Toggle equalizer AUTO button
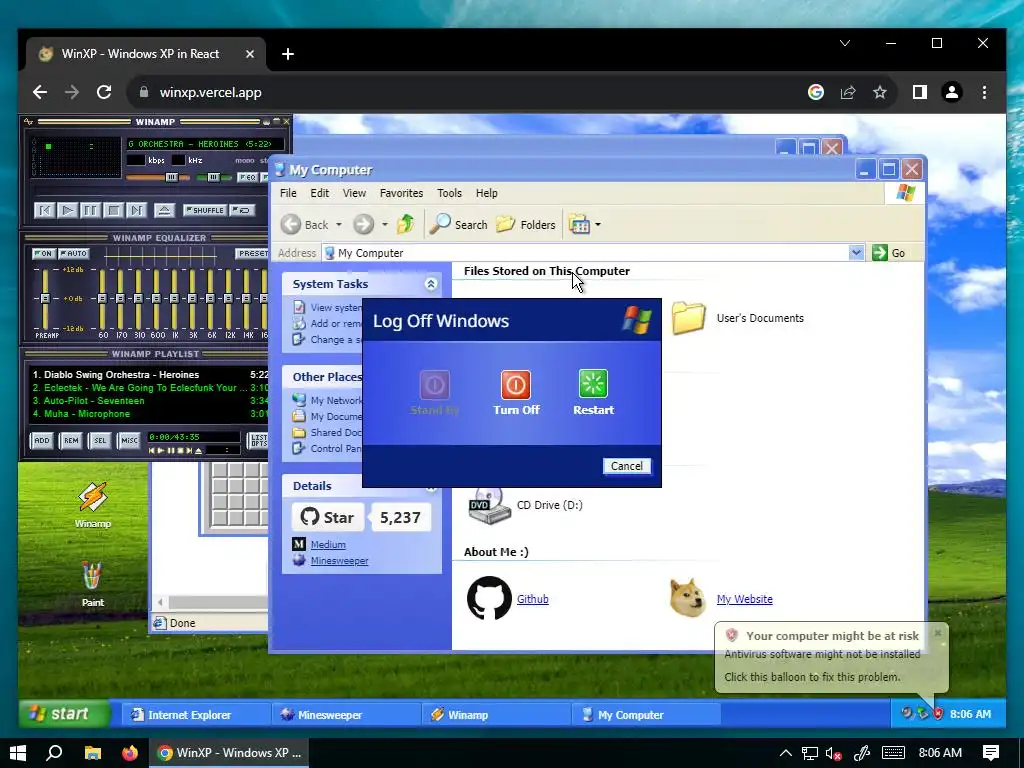 pyautogui.click(x=73, y=253)
